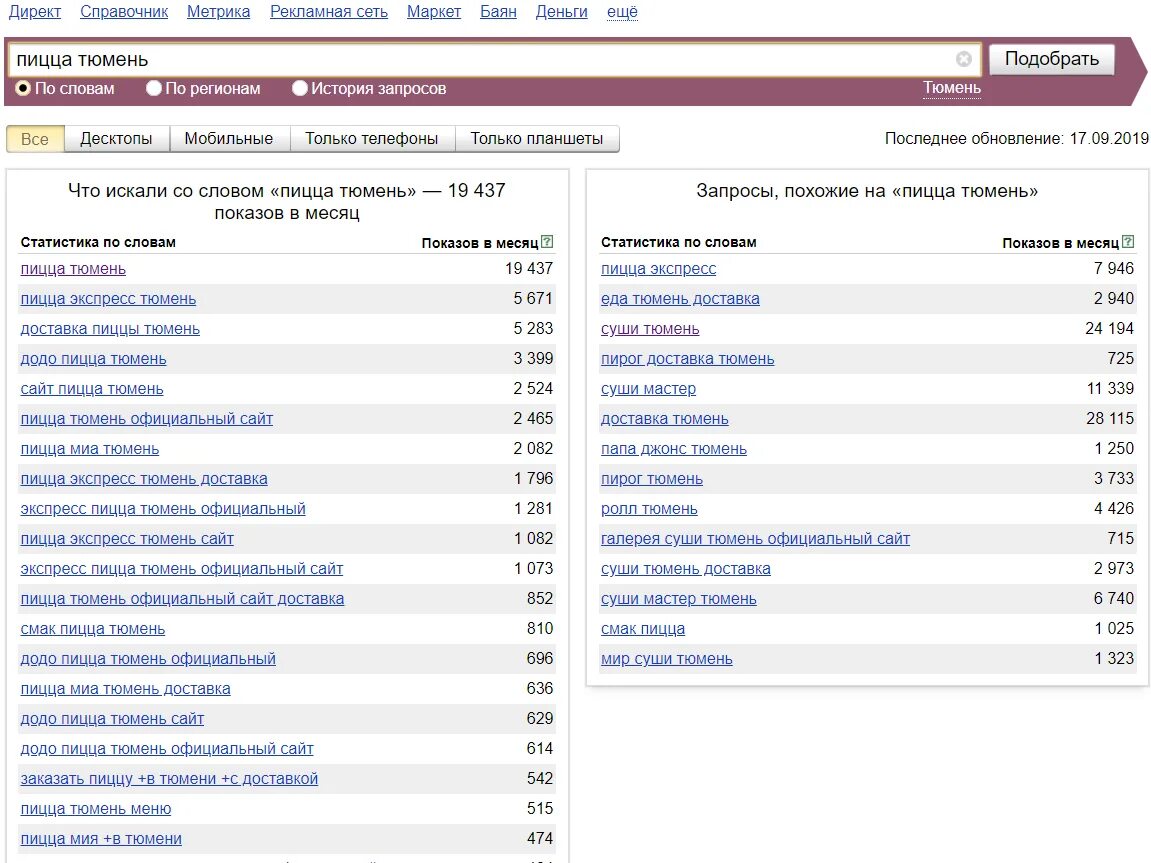Open the similar query 'пицца экспресс'
Viewport: 1151px width, 863px height.
pyautogui.click(x=658, y=269)
